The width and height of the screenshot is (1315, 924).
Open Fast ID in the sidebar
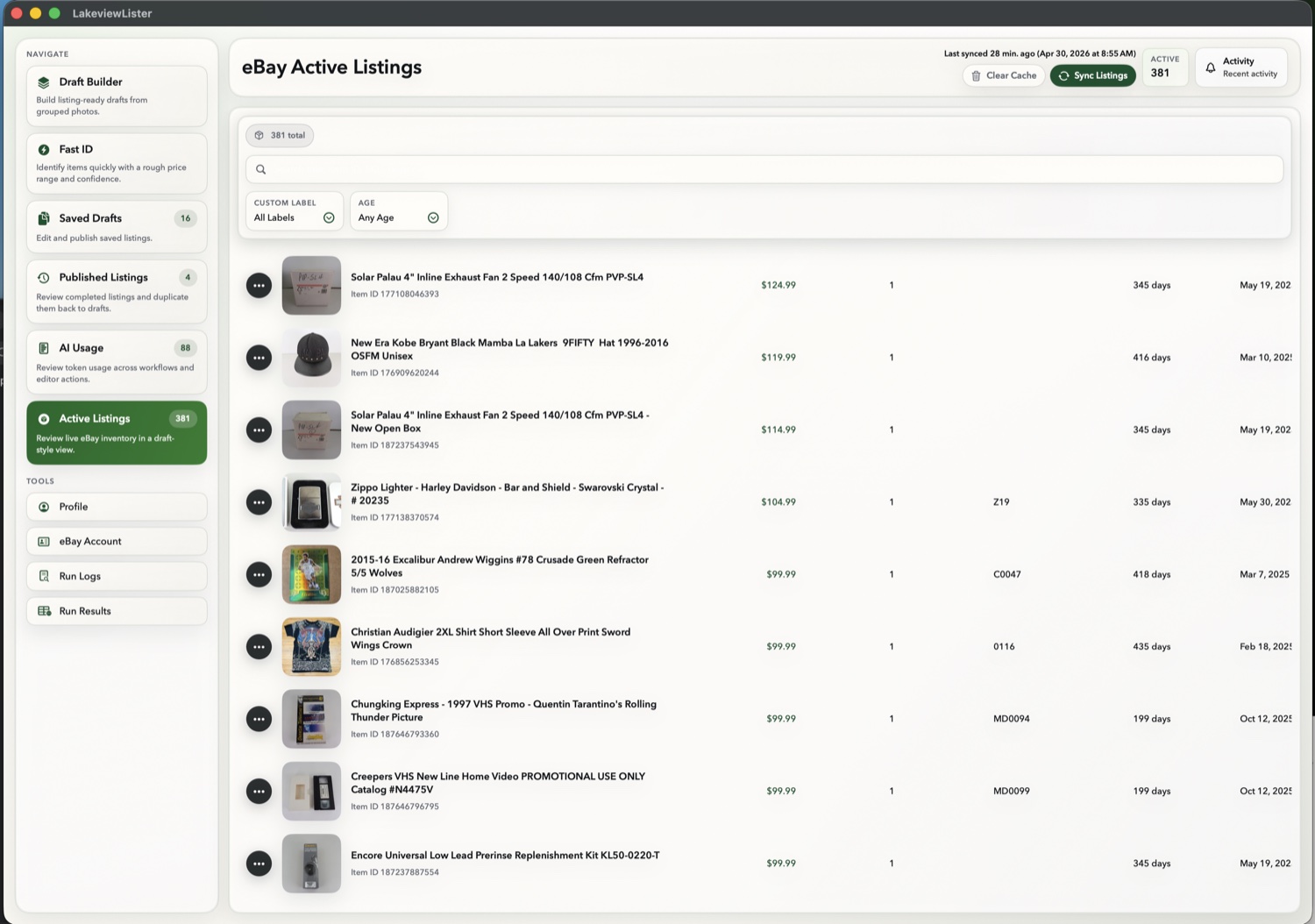[117, 163]
